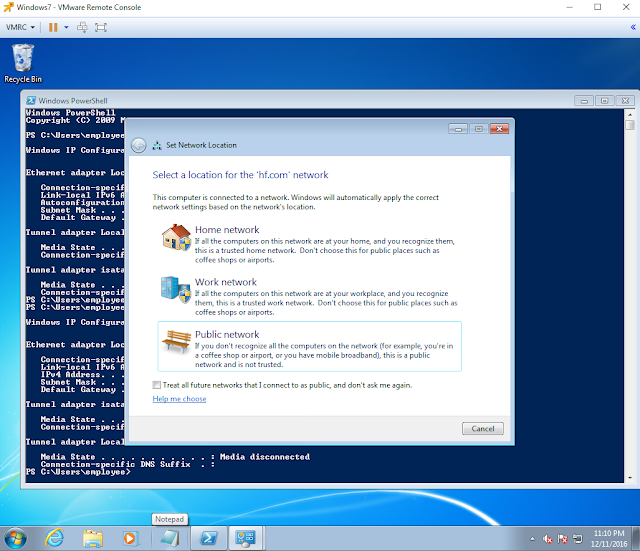
Task: Click PowerShell scrollbar down arrow
Action: coord(630,478)
